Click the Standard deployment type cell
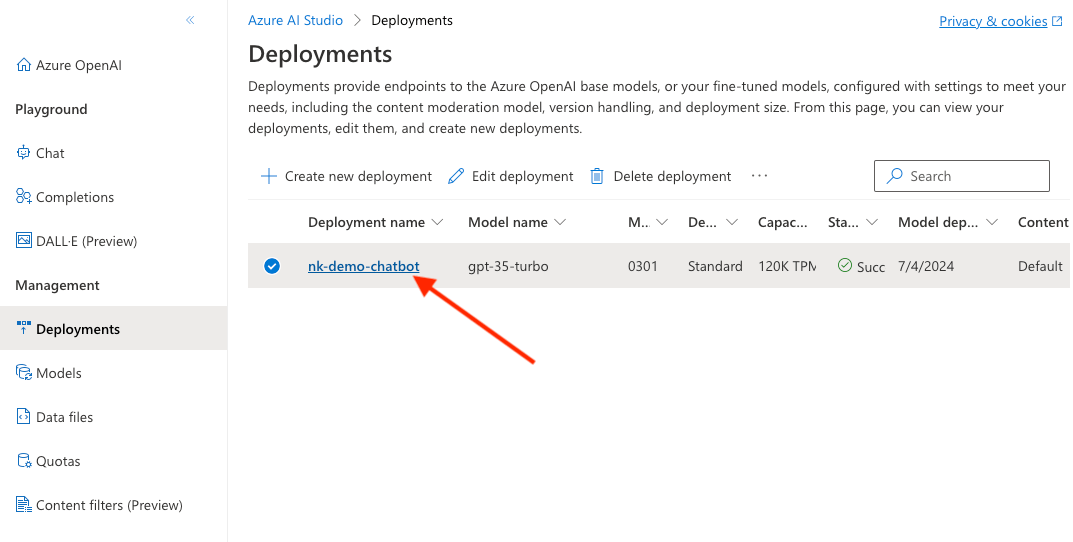This screenshot has width=1073, height=542. [x=715, y=266]
